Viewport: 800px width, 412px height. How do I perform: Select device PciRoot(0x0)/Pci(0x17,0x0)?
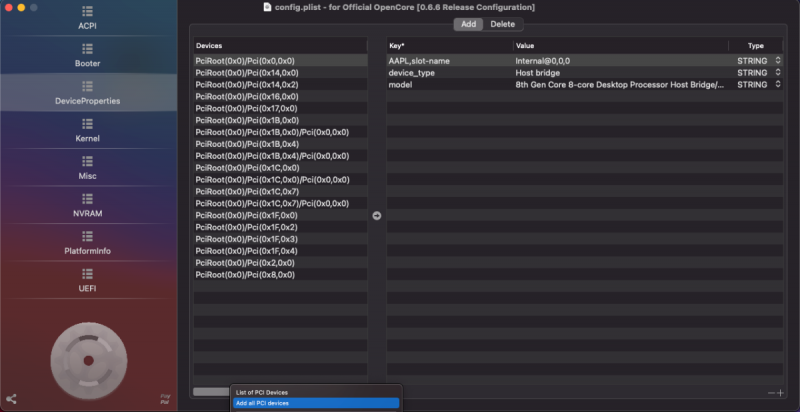(x=280, y=108)
